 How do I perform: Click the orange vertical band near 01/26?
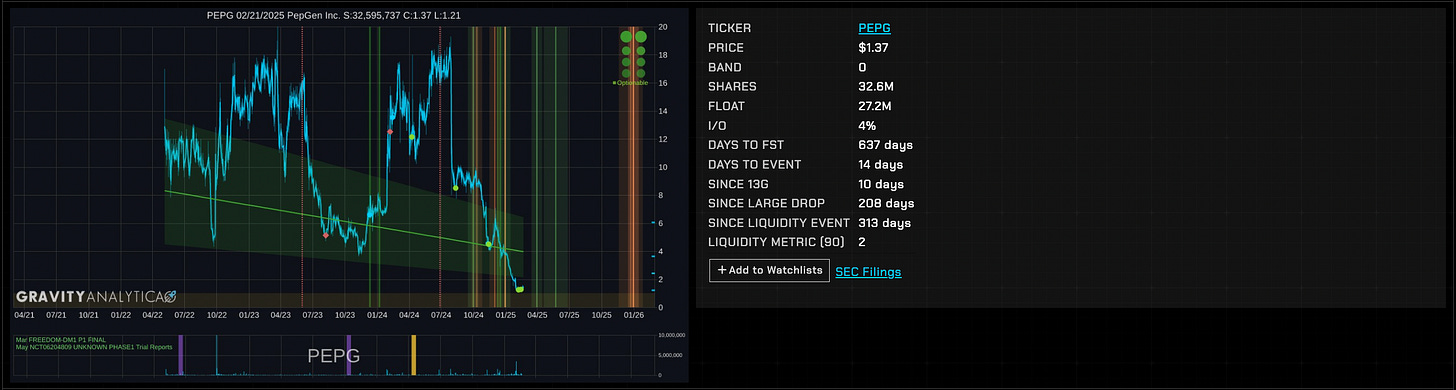point(631,165)
